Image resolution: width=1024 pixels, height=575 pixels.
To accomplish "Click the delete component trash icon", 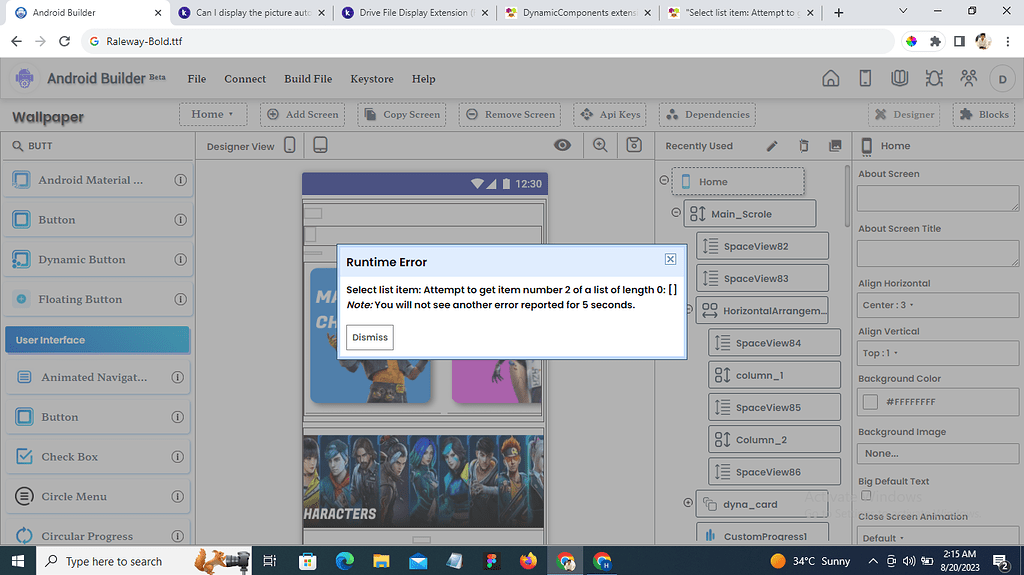I will [803, 146].
